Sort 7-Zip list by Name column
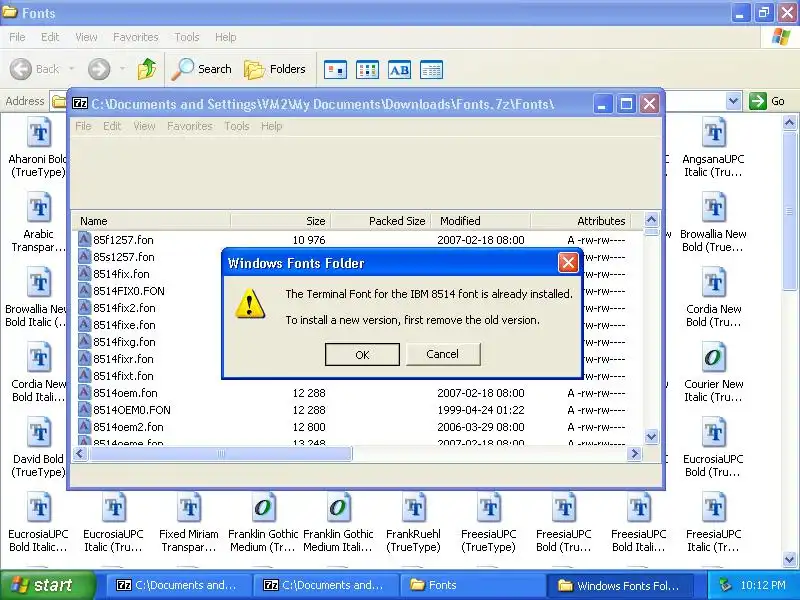800x600 pixels. [x=151, y=221]
